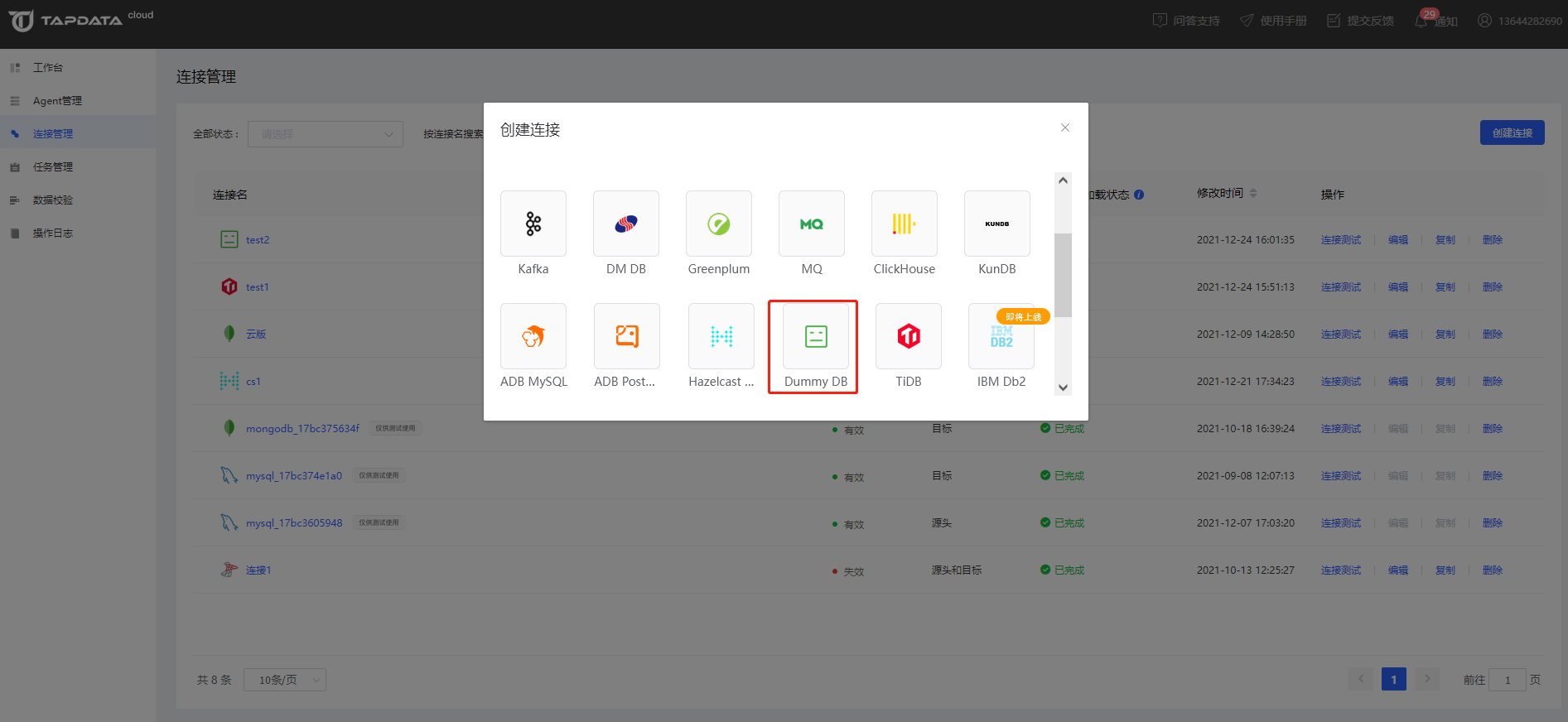The height and width of the screenshot is (722, 1568).
Task: Select the ADB PostgreSQL connector icon
Action: coord(627,336)
